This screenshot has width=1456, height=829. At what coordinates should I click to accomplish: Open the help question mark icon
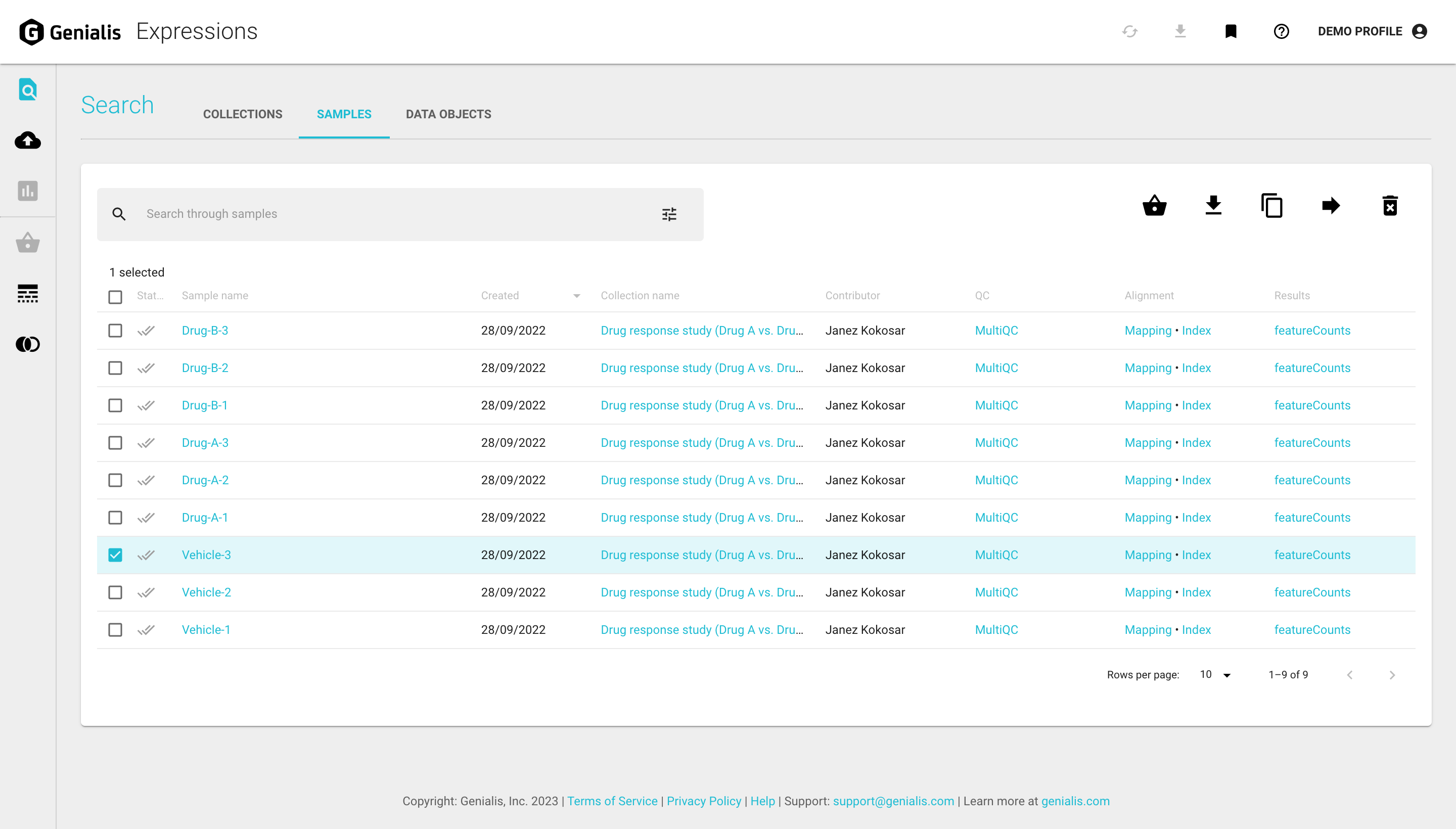(x=1281, y=31)
